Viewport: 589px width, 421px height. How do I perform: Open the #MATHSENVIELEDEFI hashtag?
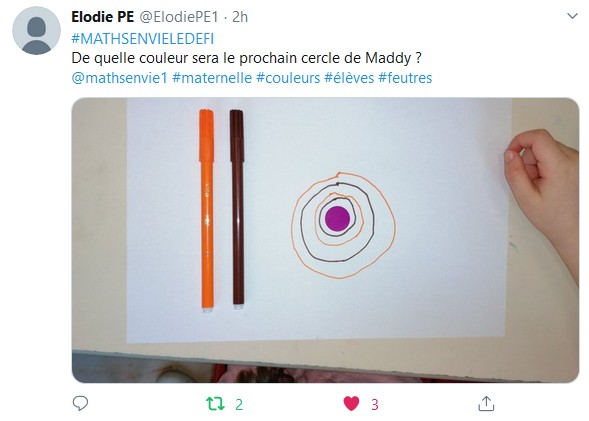pyautogui.click(x=143, y=39)
